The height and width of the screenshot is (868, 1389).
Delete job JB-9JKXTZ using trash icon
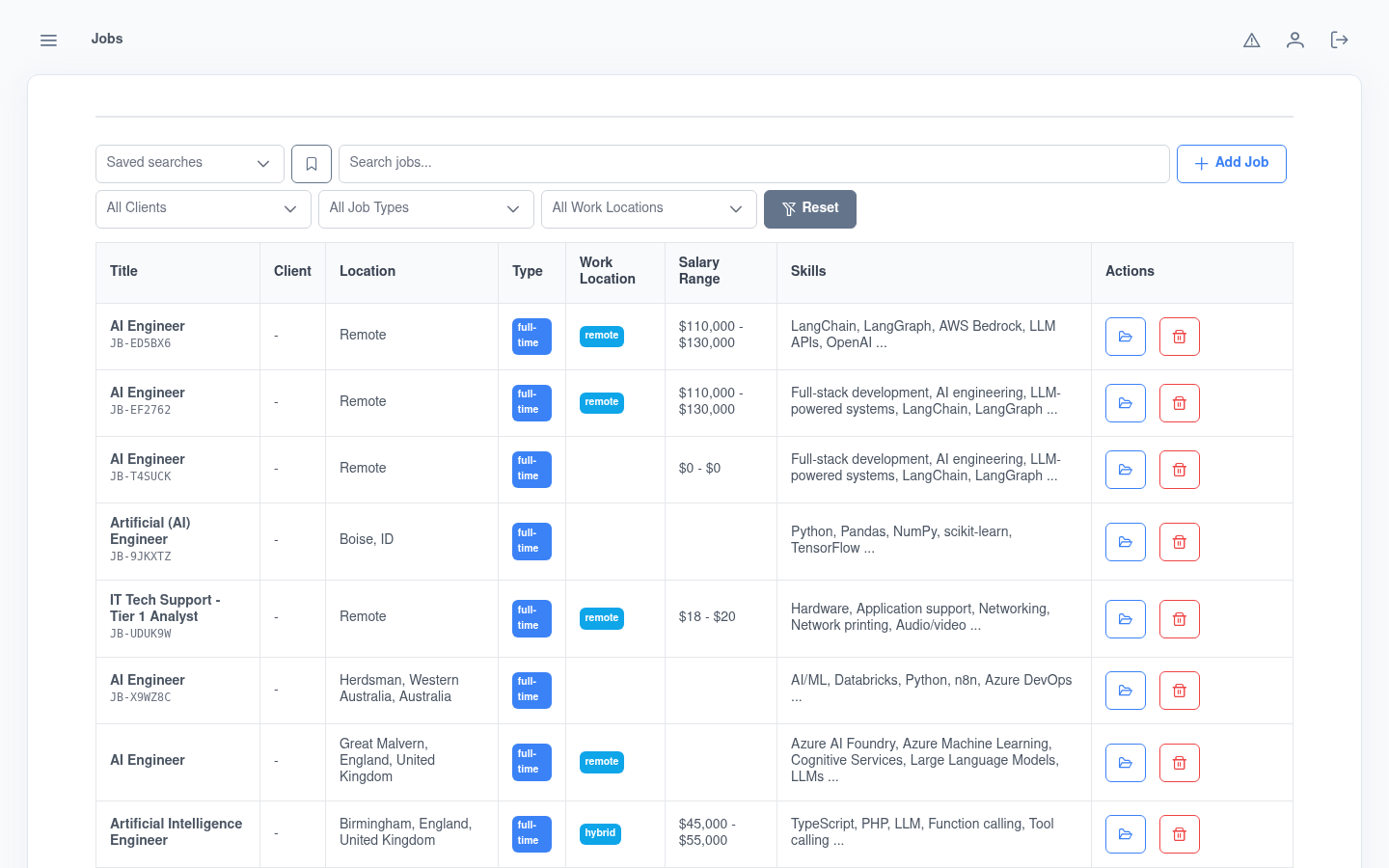1180,542
